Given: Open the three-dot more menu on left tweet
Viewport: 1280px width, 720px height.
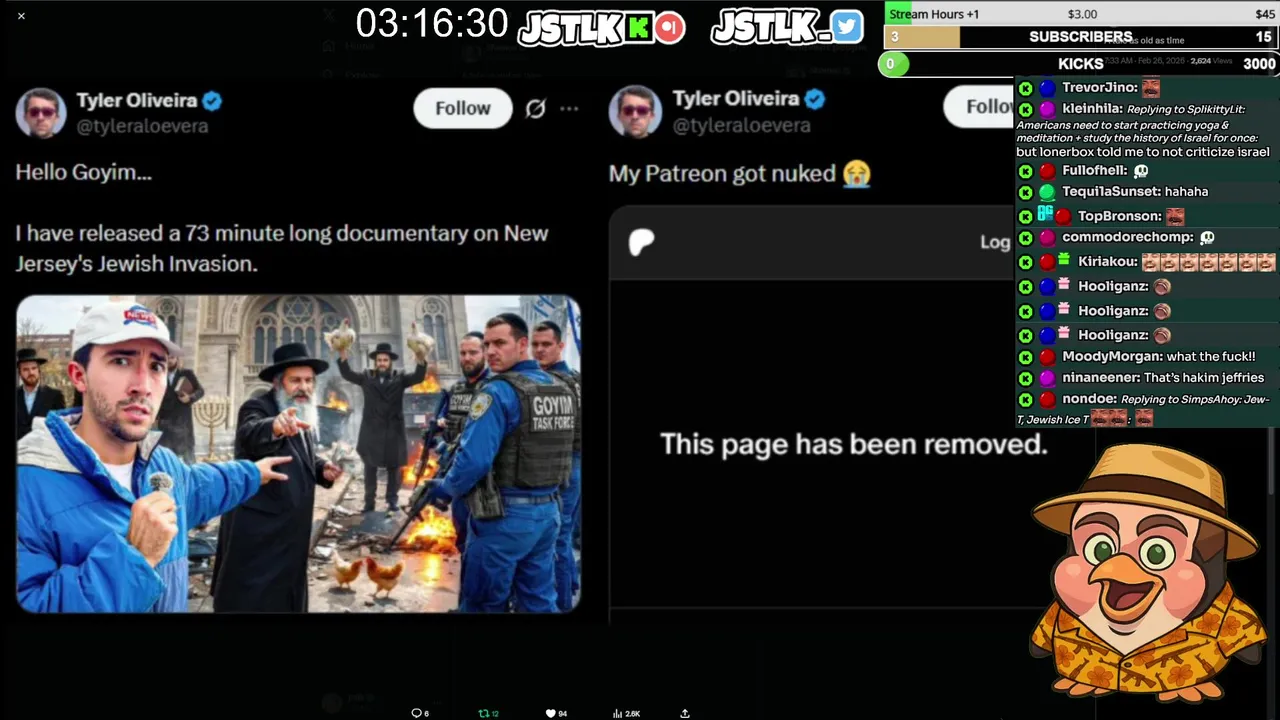Looking at the screenshot, I should (x=569, y=108).
